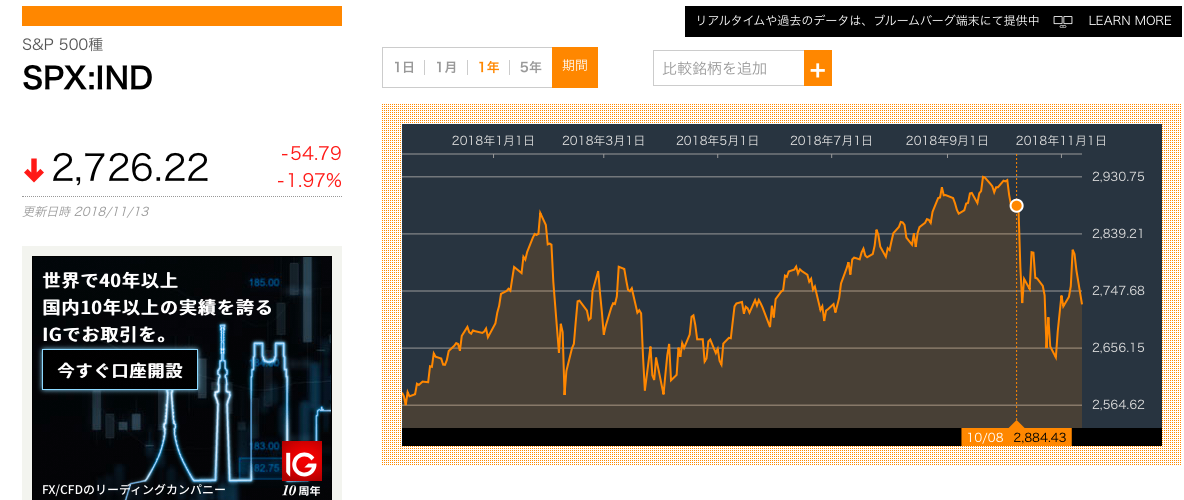The width and height of the screenshot is (1184, 500).
Task: Click the 2018年1月1日 axis label
Action: (x=493, y=140)
